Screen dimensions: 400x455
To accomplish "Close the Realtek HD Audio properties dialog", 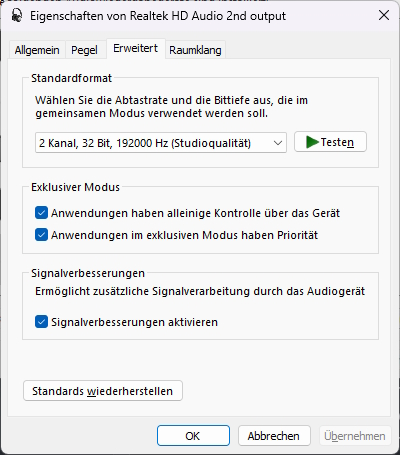I will click(384, 15).
